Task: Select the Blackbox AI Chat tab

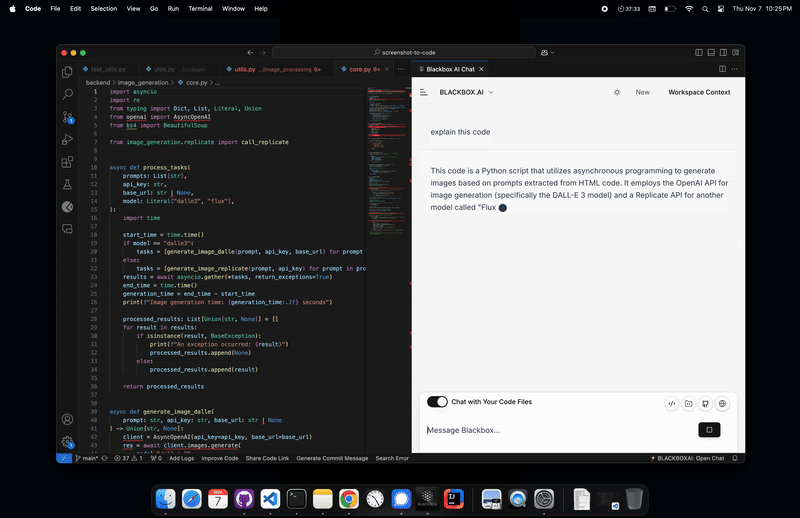Action: click(x=451, y=69)
